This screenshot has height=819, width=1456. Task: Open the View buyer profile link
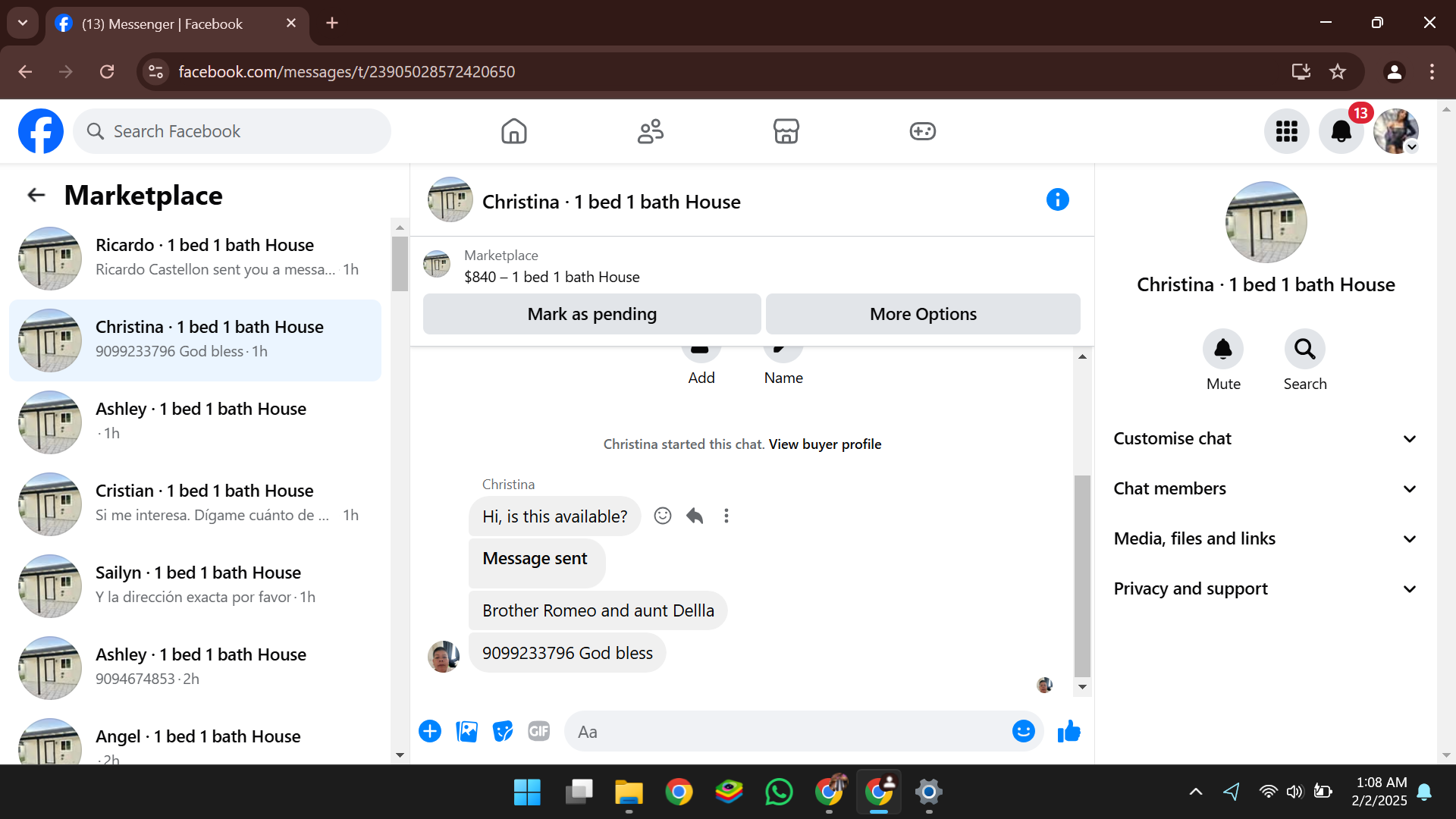click(x=824, y=444)
